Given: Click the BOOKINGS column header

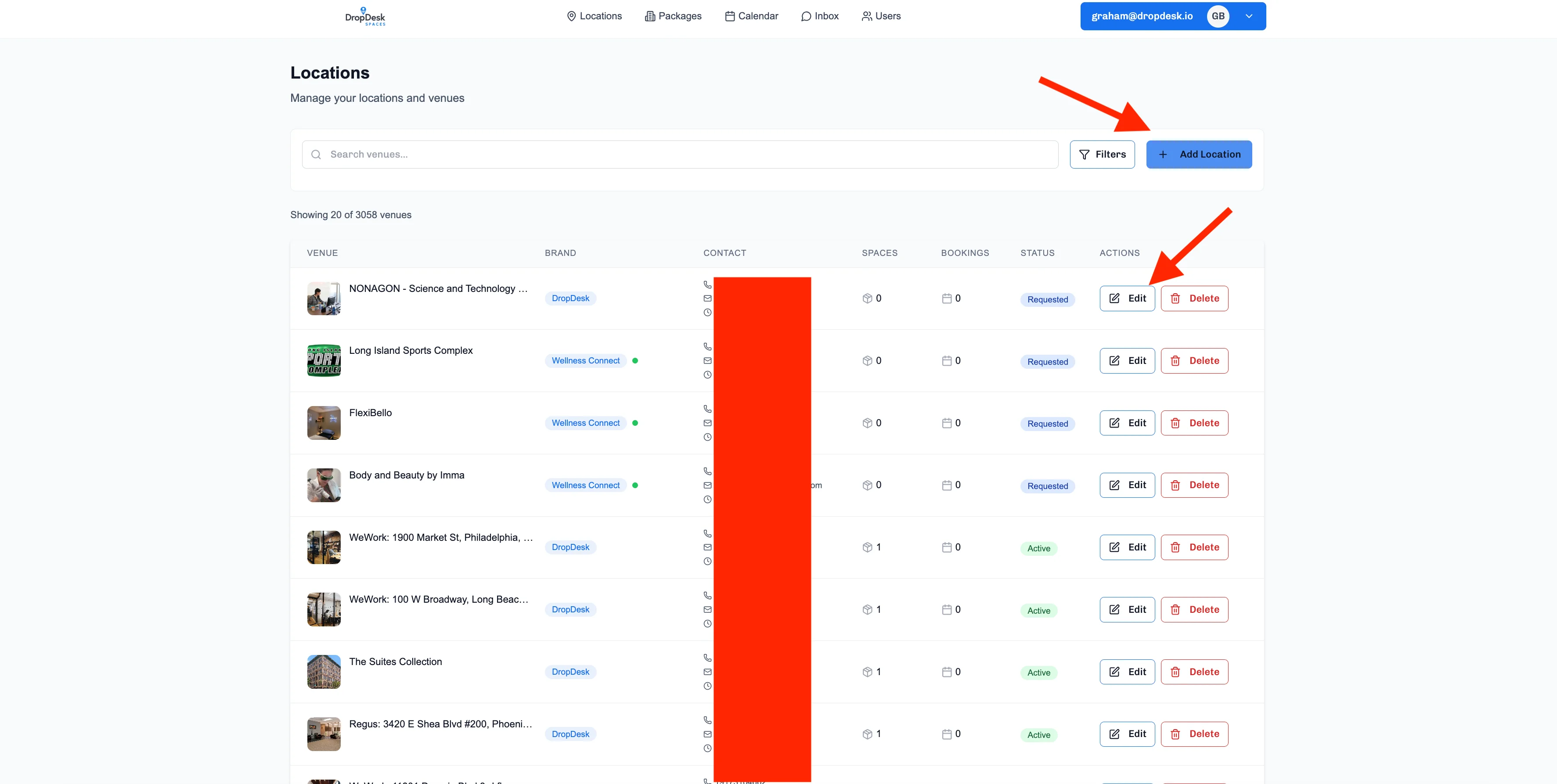Looking at the screenshot, I should (x=965, y=253).
